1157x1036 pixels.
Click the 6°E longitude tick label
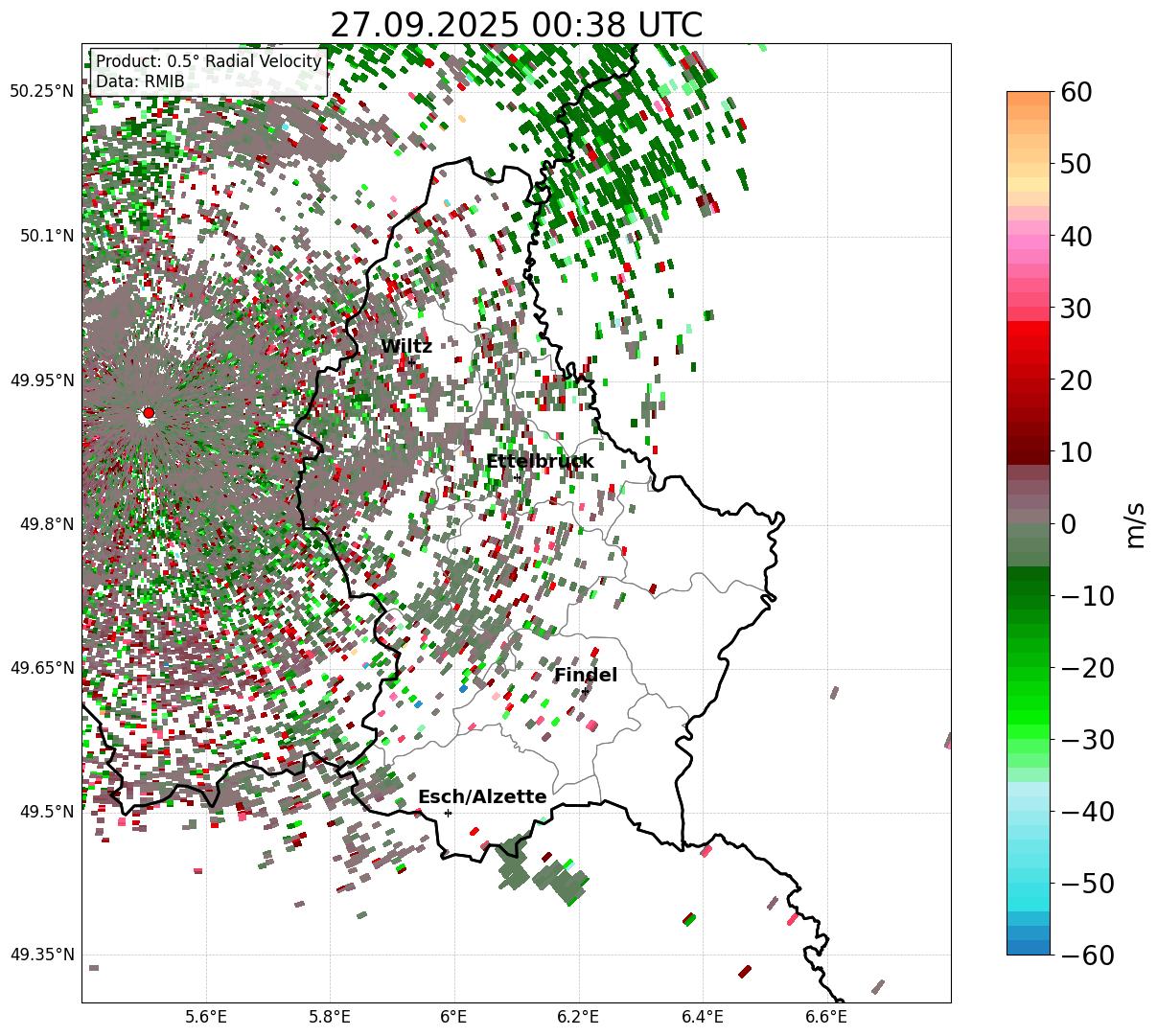[x=454, y=1017]
